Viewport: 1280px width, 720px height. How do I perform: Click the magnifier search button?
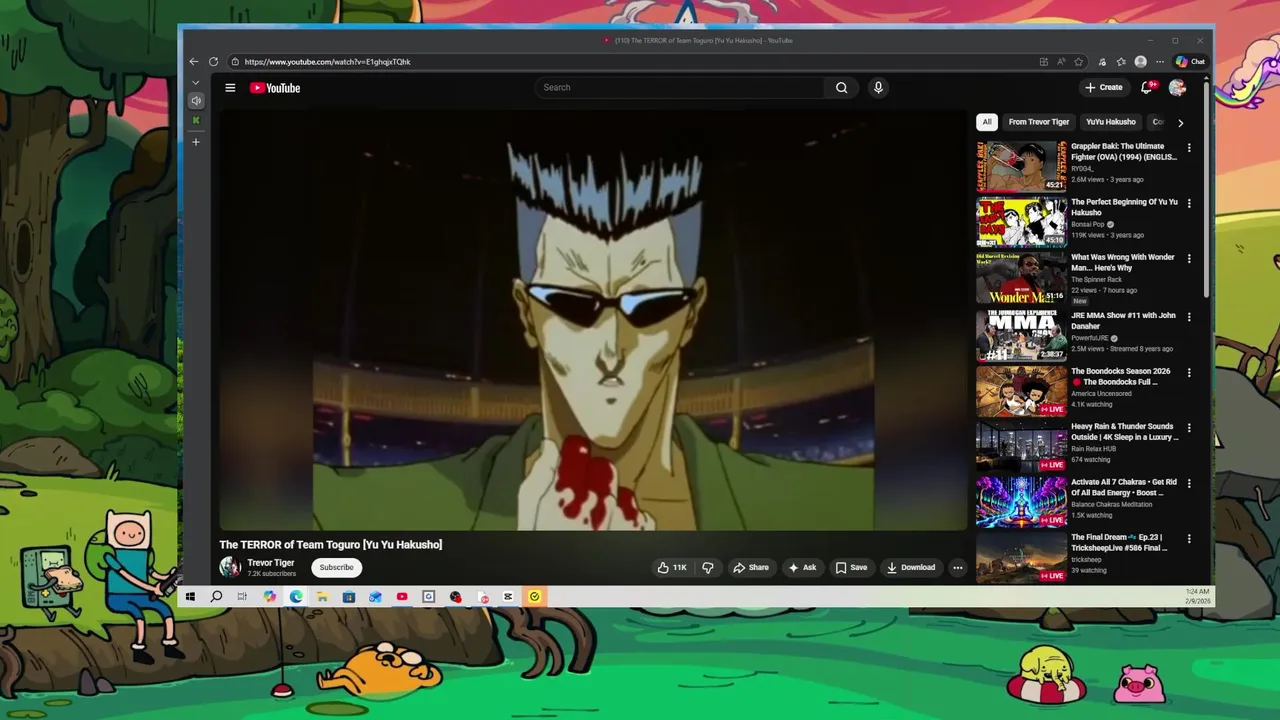pos(842,88)
